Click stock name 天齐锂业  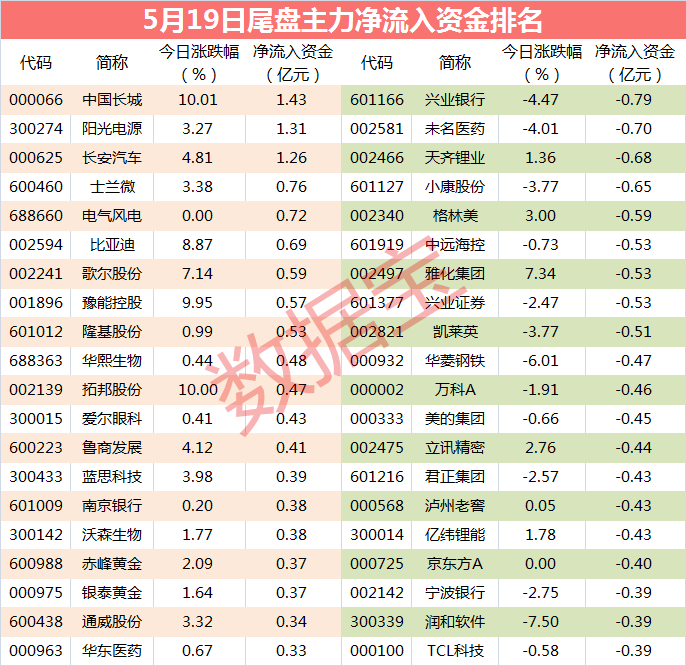(455, 158)
